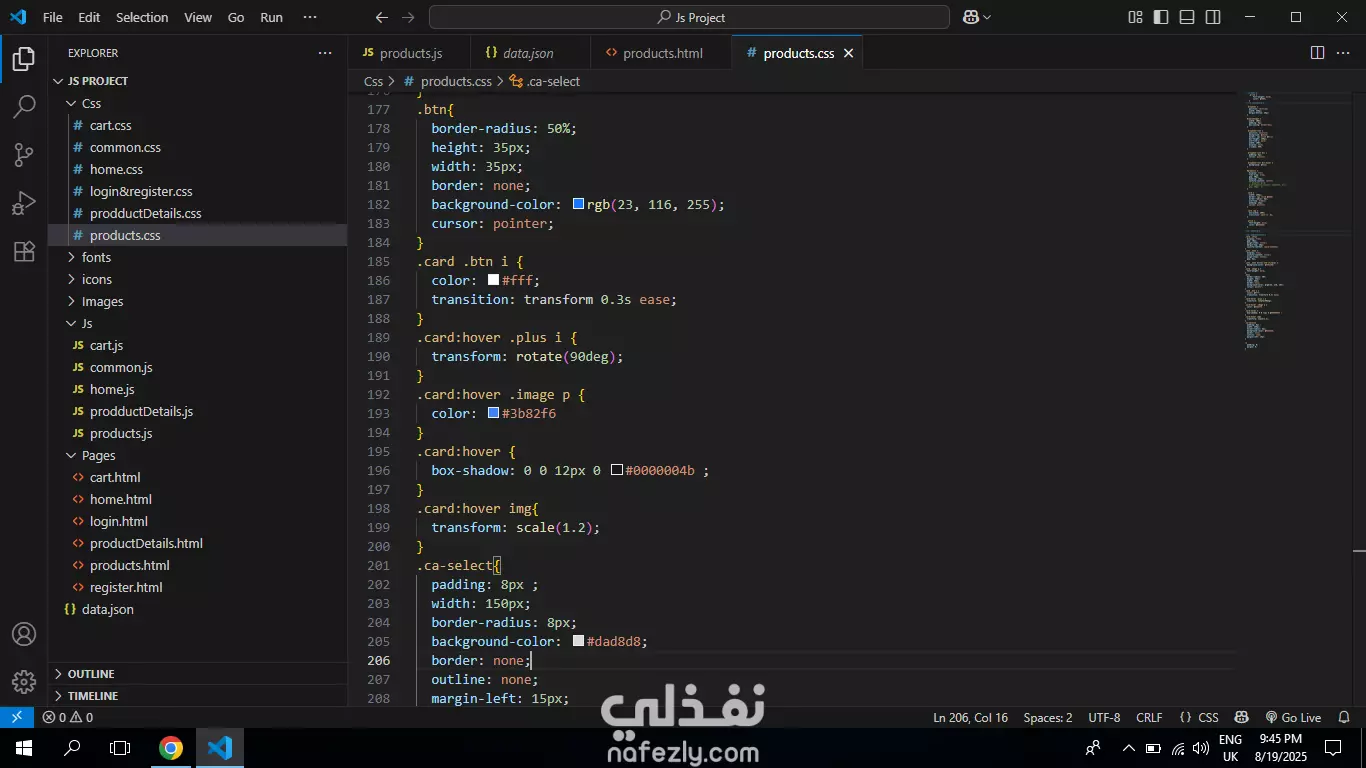Toggle the bottom Panel
Image resolution: width=1366 pixels, height=768 pixels.
pyautogui.click(x=1187, y=17)
